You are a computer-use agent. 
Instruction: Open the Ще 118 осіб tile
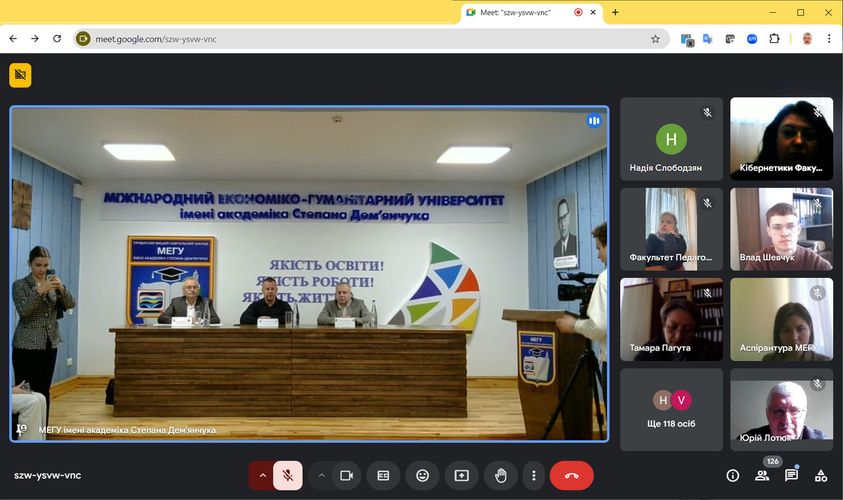(671, 410)
